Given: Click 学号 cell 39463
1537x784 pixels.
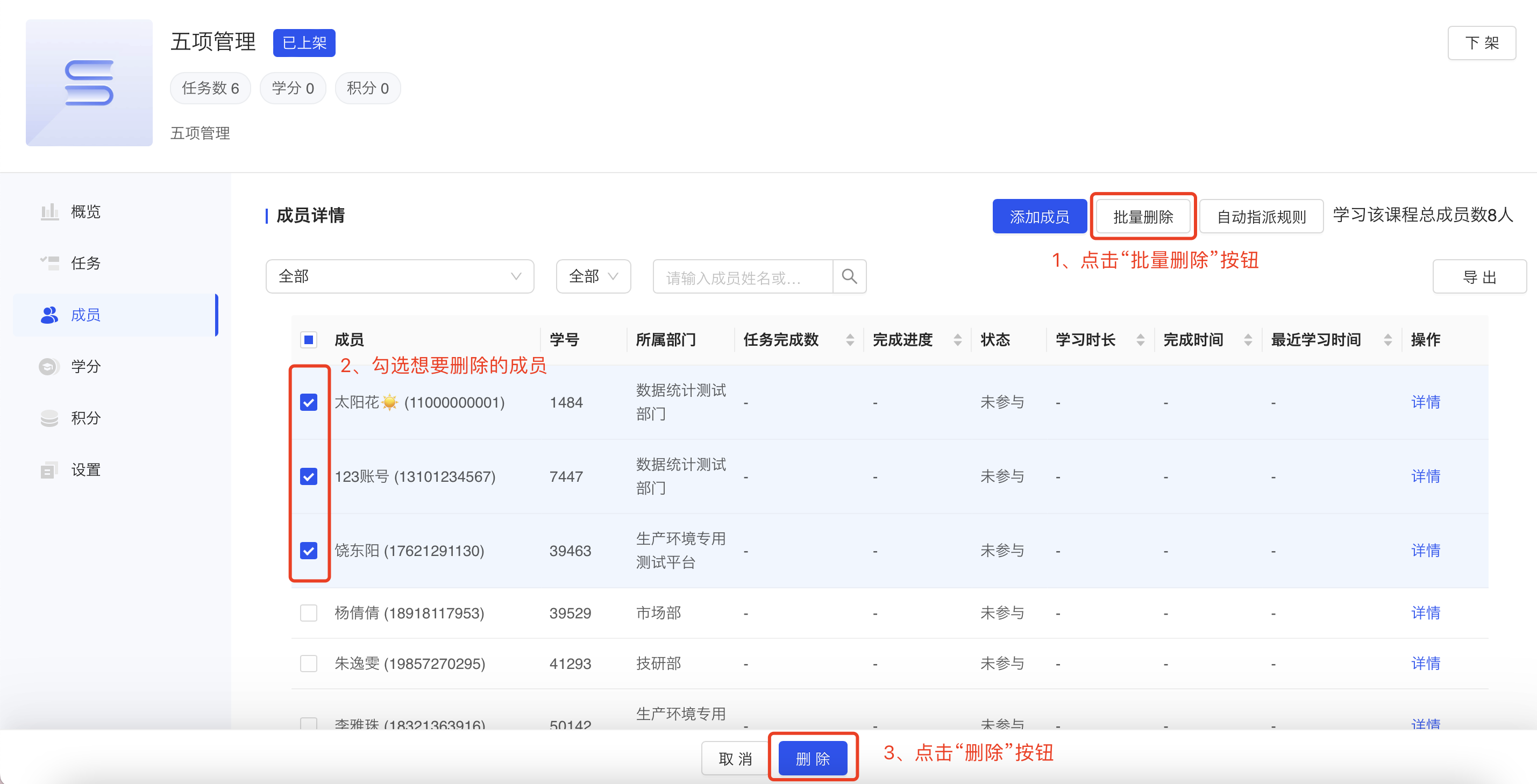Looking at the screenshot, I should pos(571,551).
